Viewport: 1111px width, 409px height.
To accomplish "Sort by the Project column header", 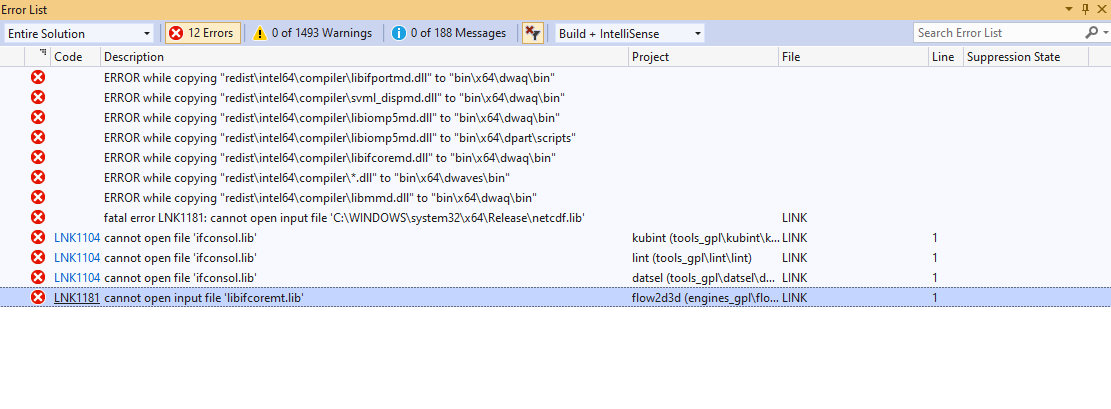I will (x=650, y=57).
